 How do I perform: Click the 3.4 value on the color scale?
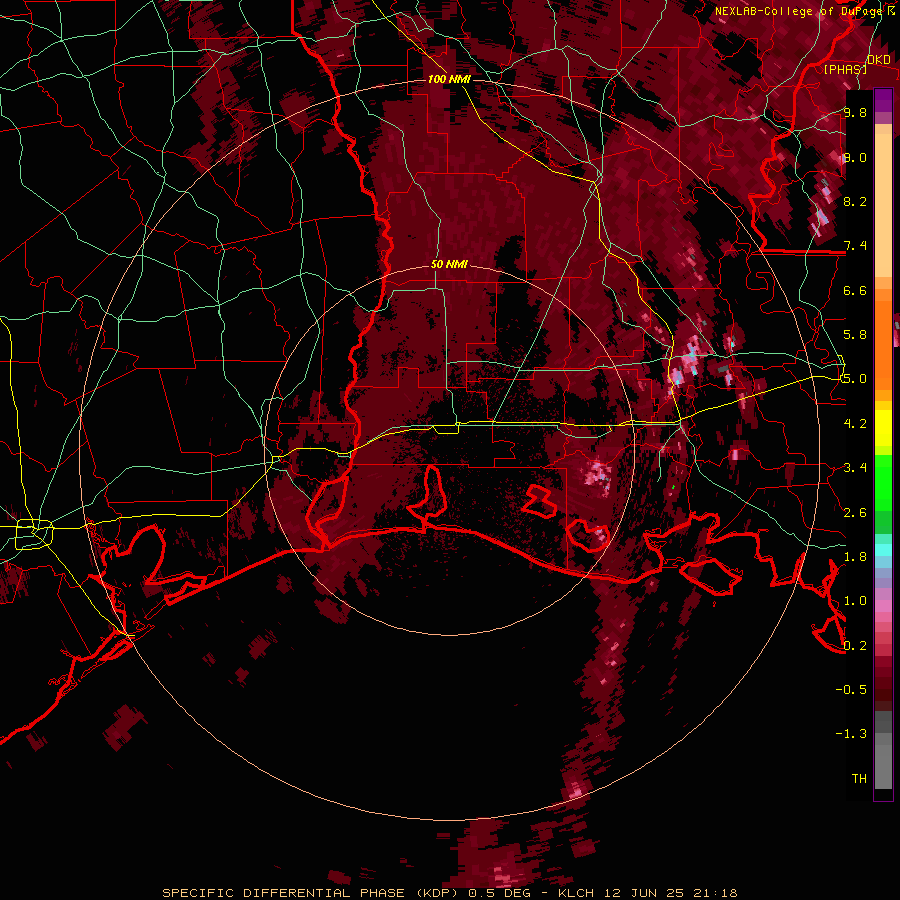[855, 468]
